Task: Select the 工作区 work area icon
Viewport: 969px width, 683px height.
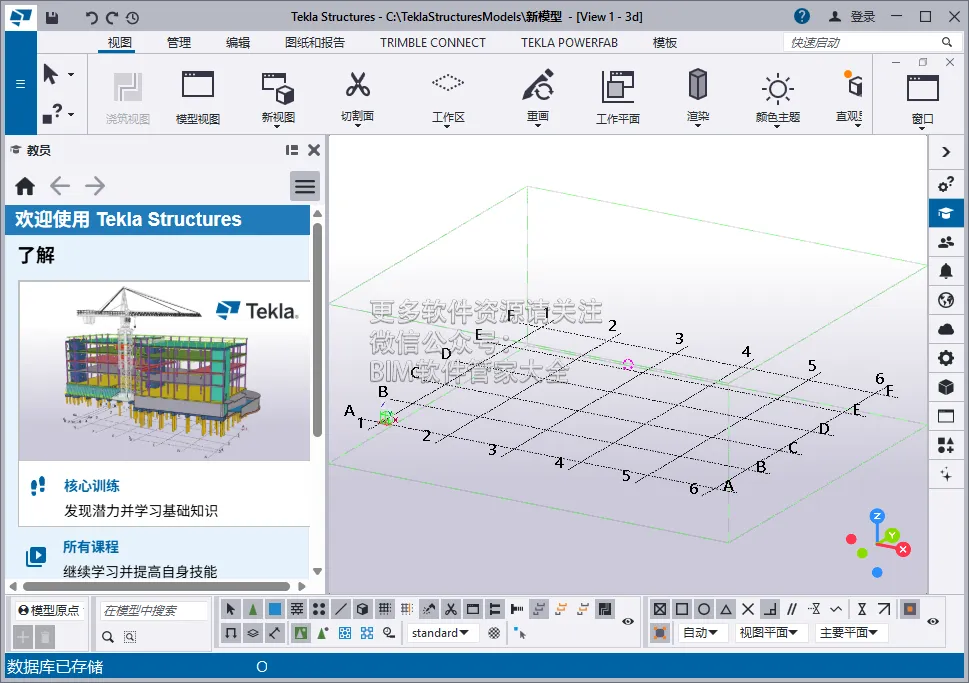Action: pyautogui.click(x=448, y=82)
